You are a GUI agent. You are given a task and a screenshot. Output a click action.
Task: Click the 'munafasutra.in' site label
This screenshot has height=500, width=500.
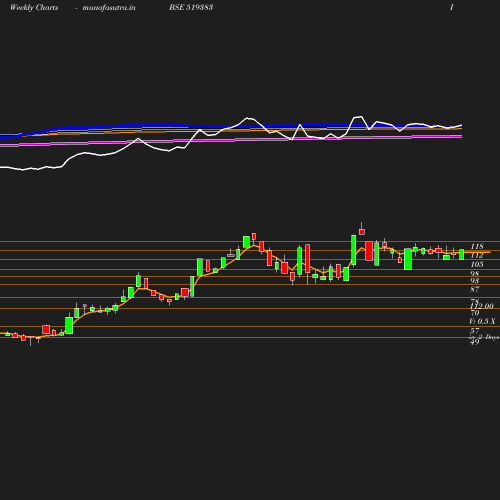(109, 7)
